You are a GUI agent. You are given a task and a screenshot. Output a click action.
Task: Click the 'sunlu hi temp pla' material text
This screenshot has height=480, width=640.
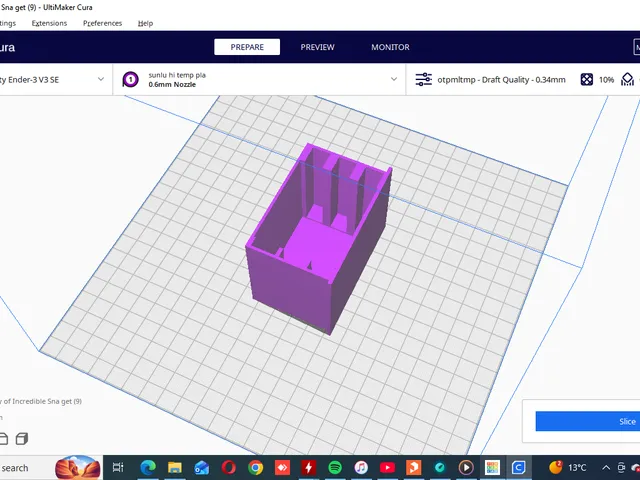(177, 75)
